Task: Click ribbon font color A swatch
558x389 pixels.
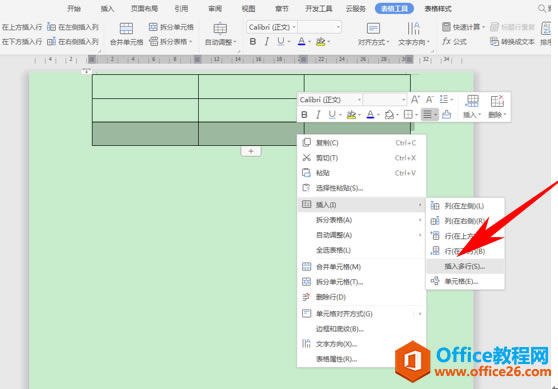Action: tap(301, 42)
